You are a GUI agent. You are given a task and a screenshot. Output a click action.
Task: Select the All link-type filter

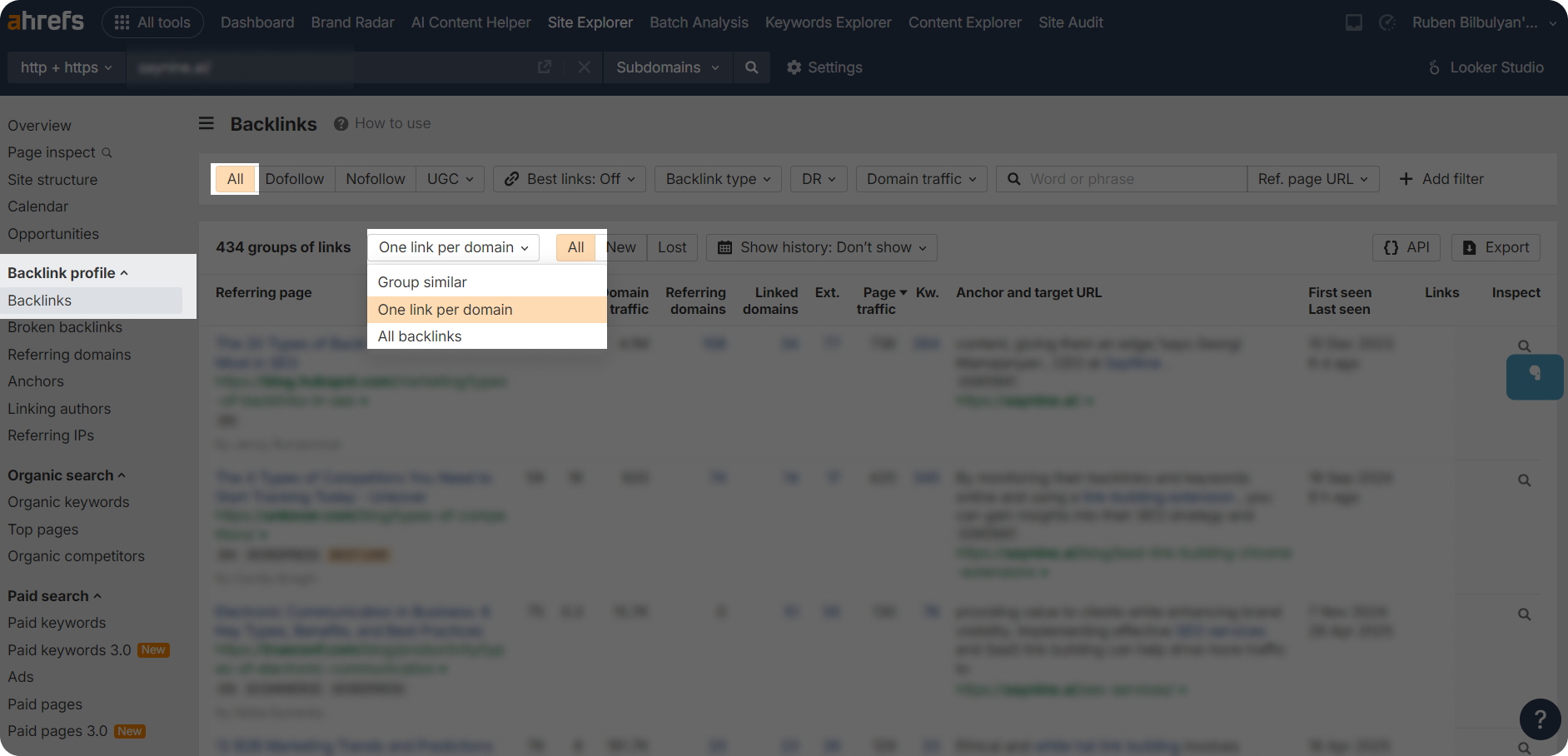[x=236, y=179]
